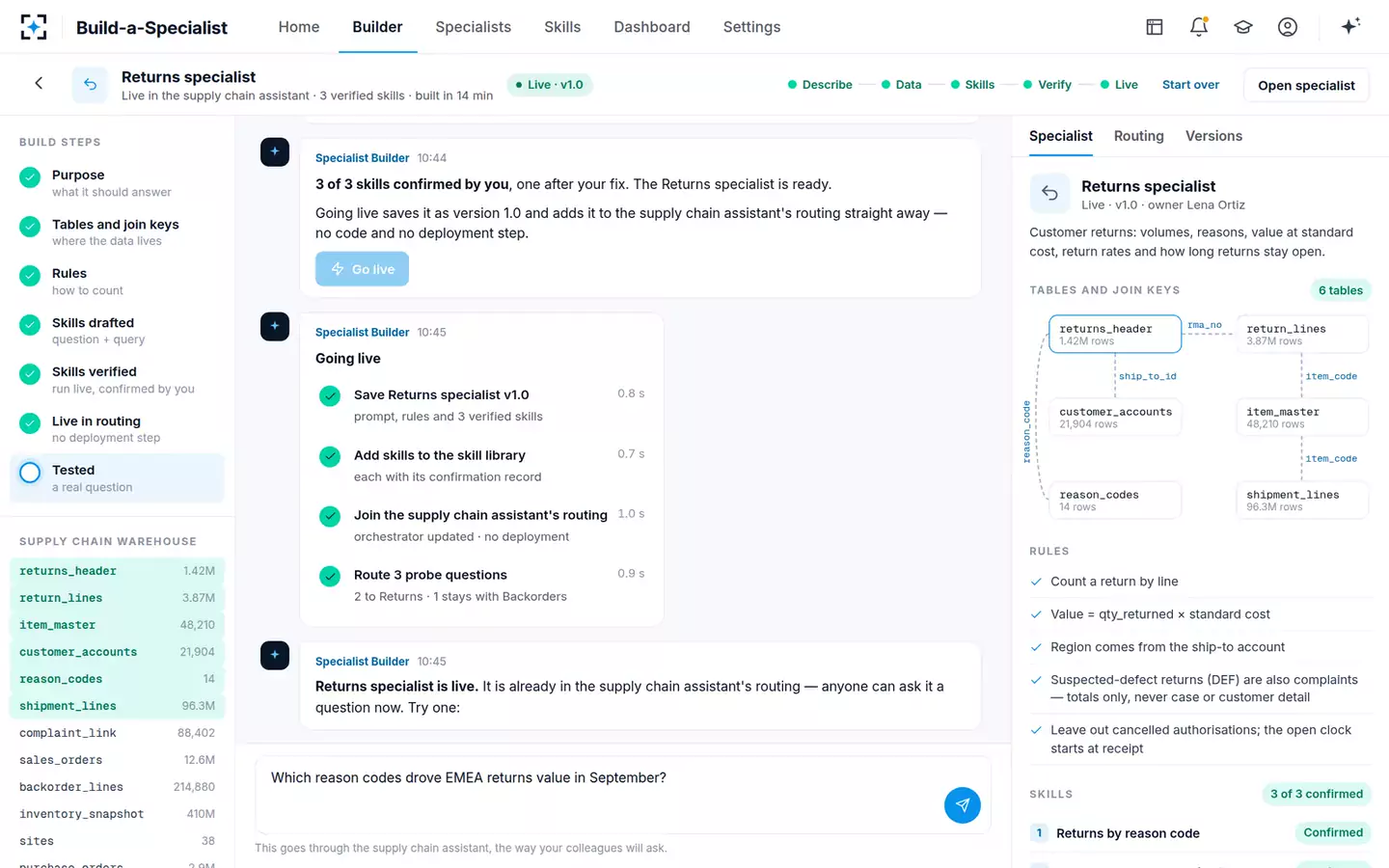This screenshot has height=868, width=1389.
Task: Click the builder avatar beside 'Going live'
Action: click(275, 326)
